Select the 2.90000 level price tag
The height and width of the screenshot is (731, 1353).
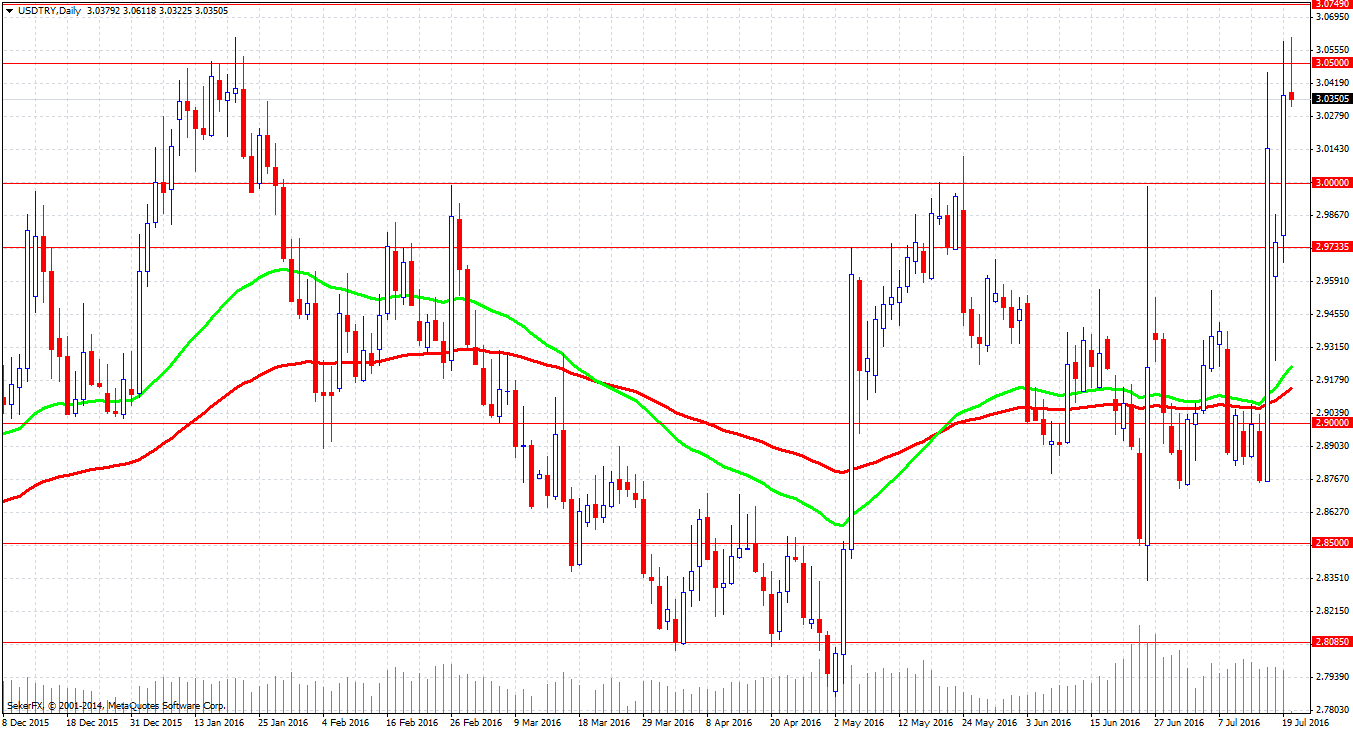coord(1333,423)
